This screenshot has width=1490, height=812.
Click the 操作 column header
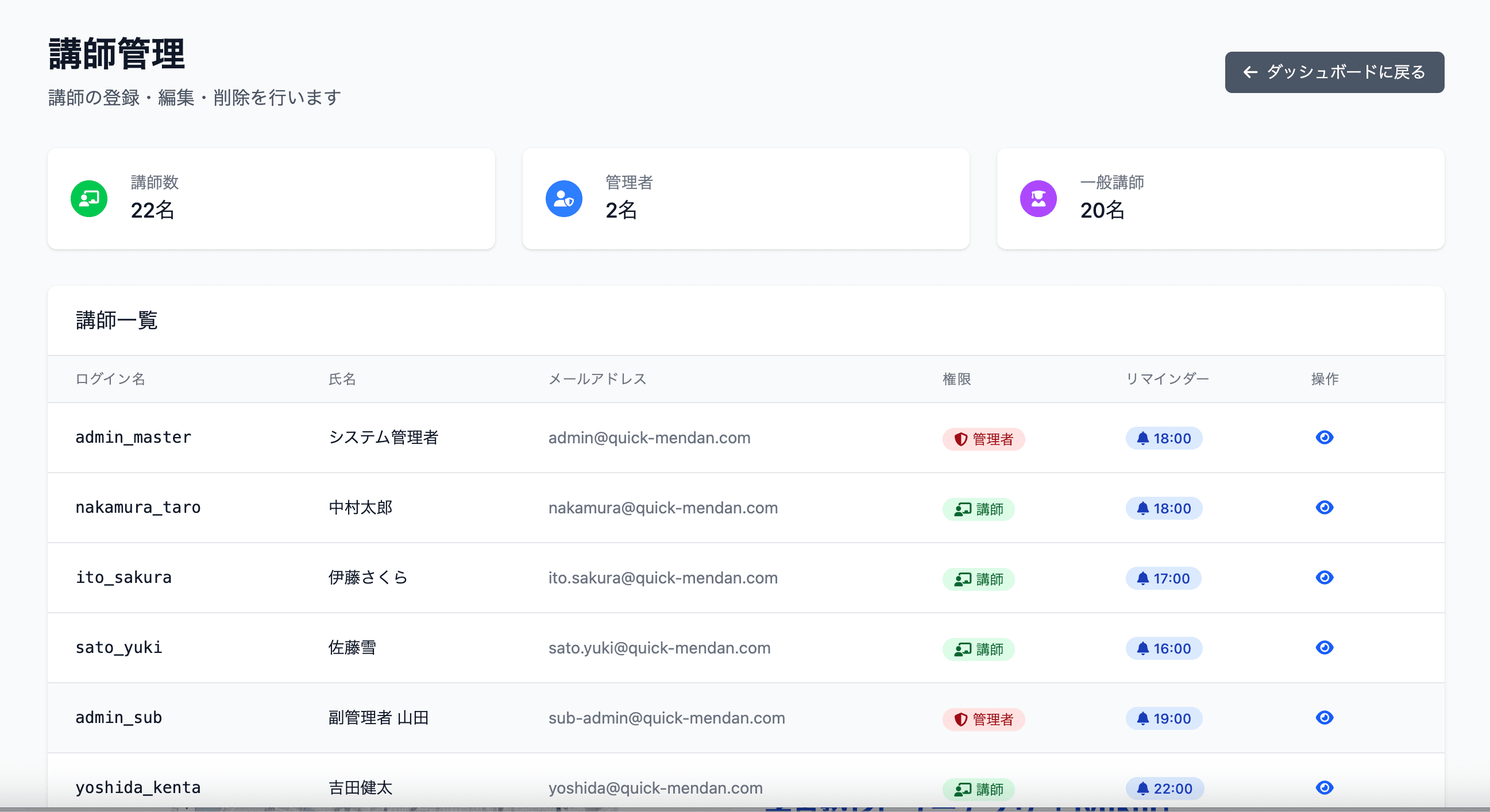[x=1325, y=379]
